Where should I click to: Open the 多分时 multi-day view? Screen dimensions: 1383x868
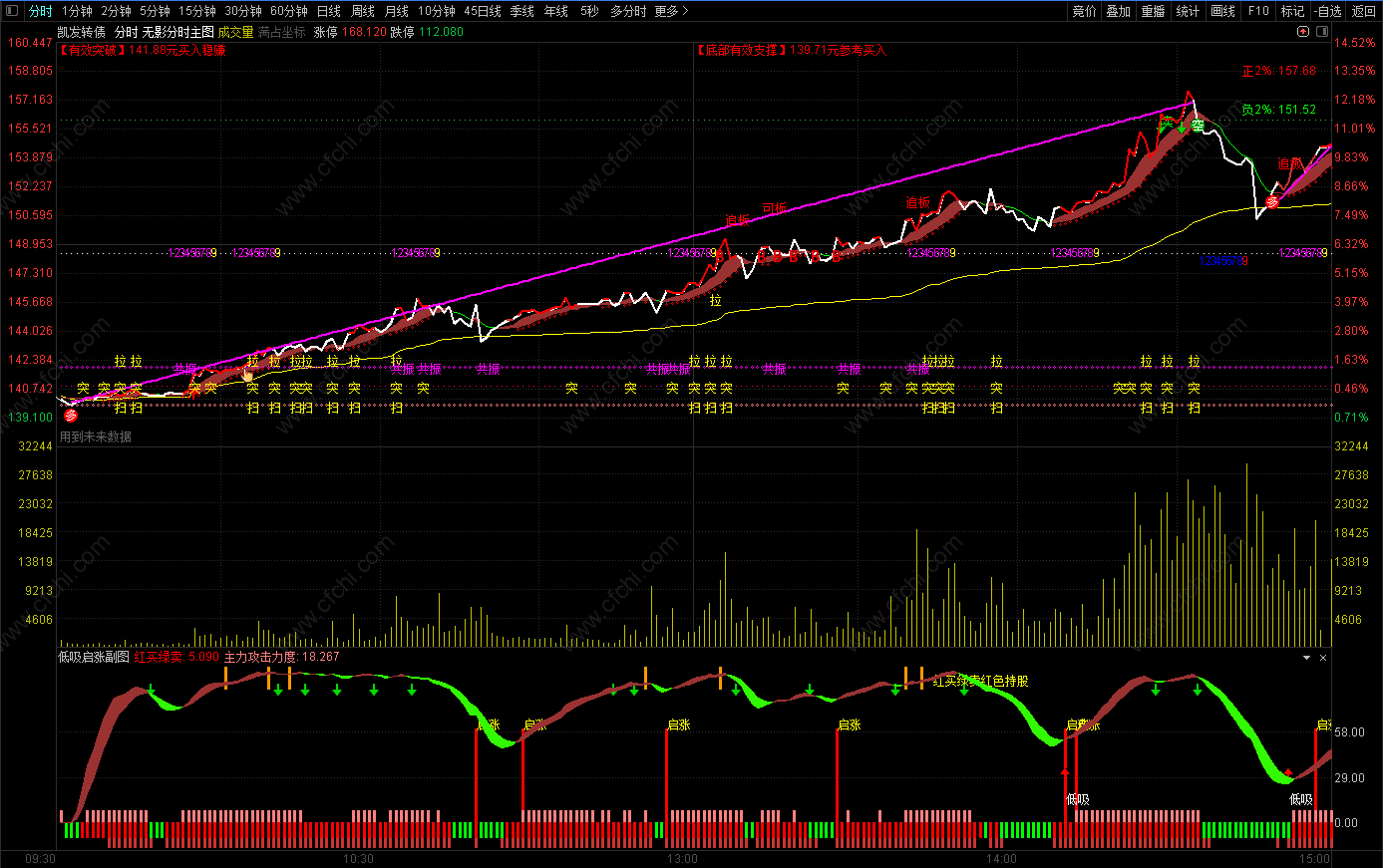pos(628,11)
